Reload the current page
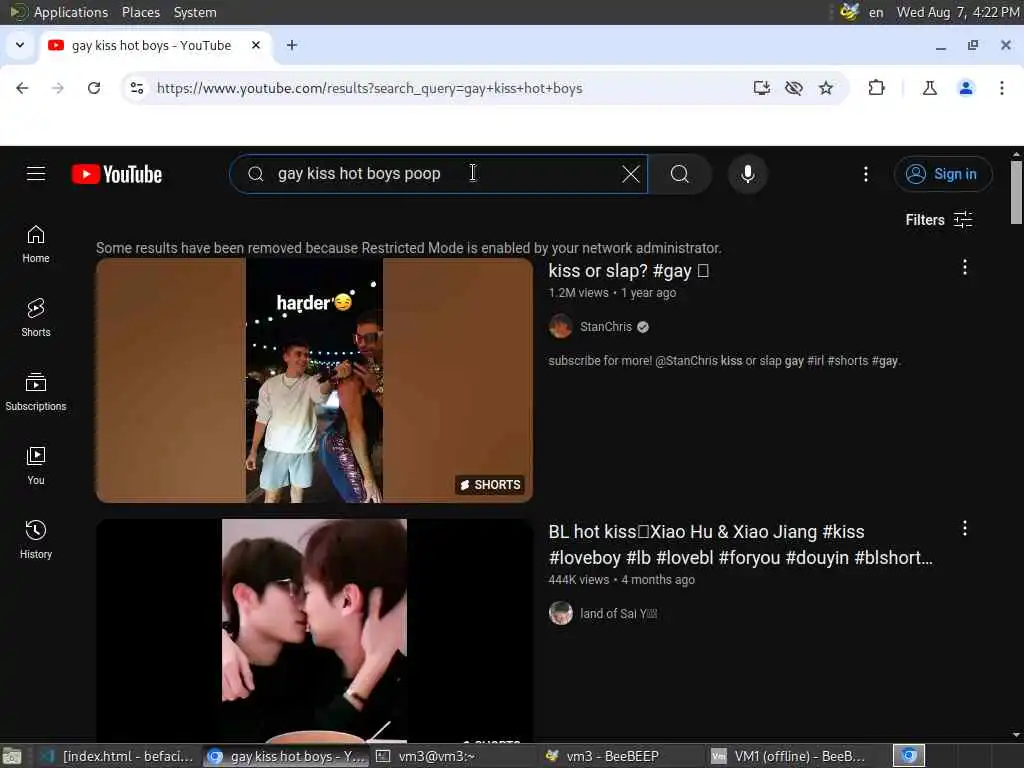 (x=94, y=88)
